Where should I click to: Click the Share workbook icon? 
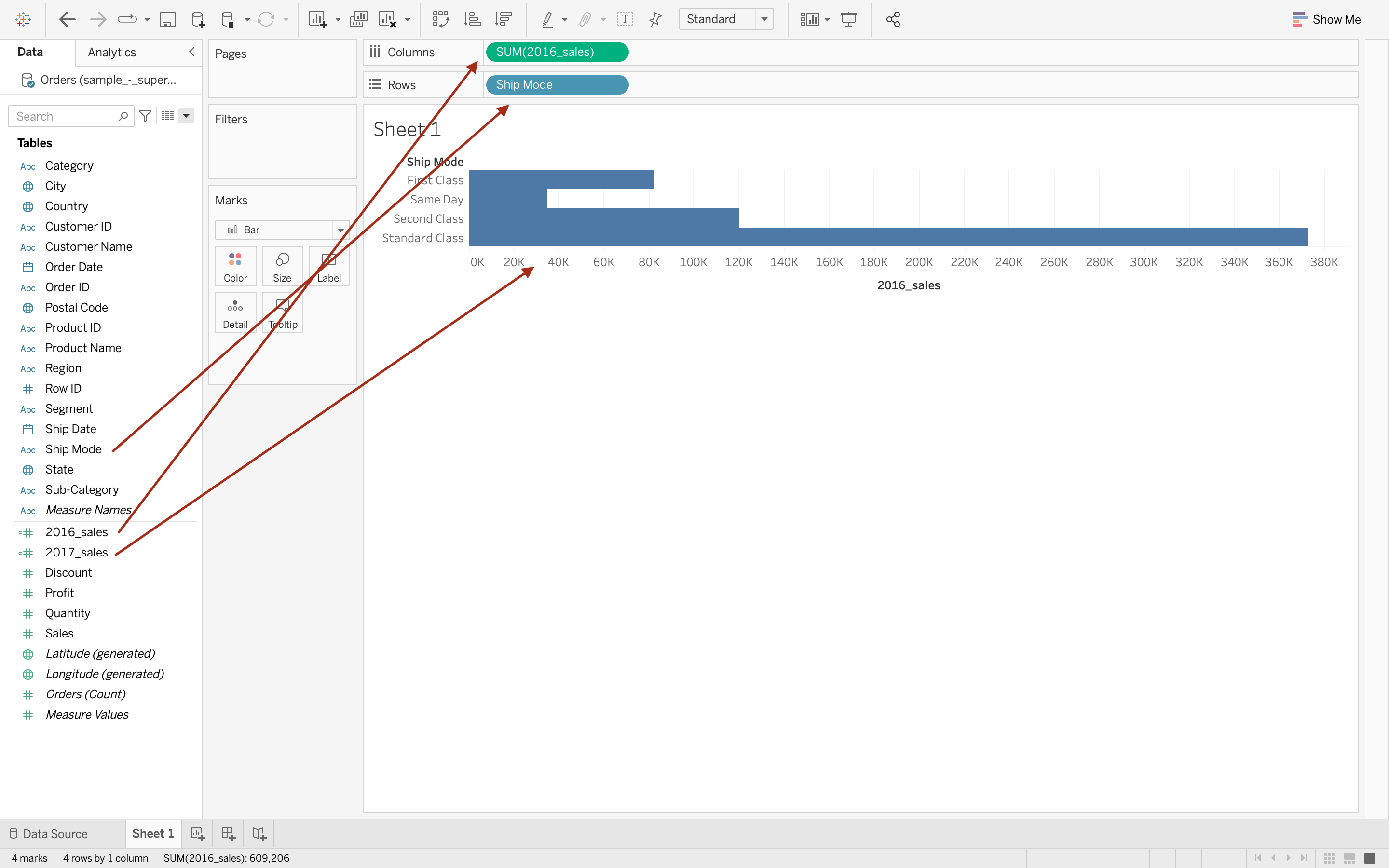click(x=893, y=19)
